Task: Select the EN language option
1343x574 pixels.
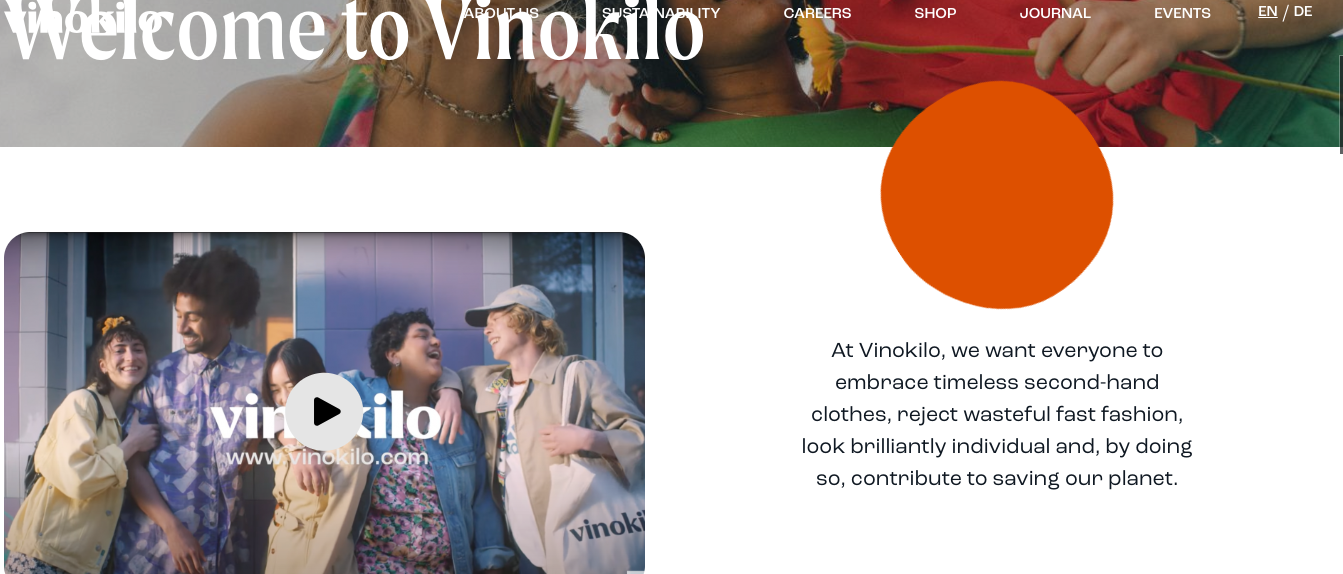Action: pos(1267,12)
